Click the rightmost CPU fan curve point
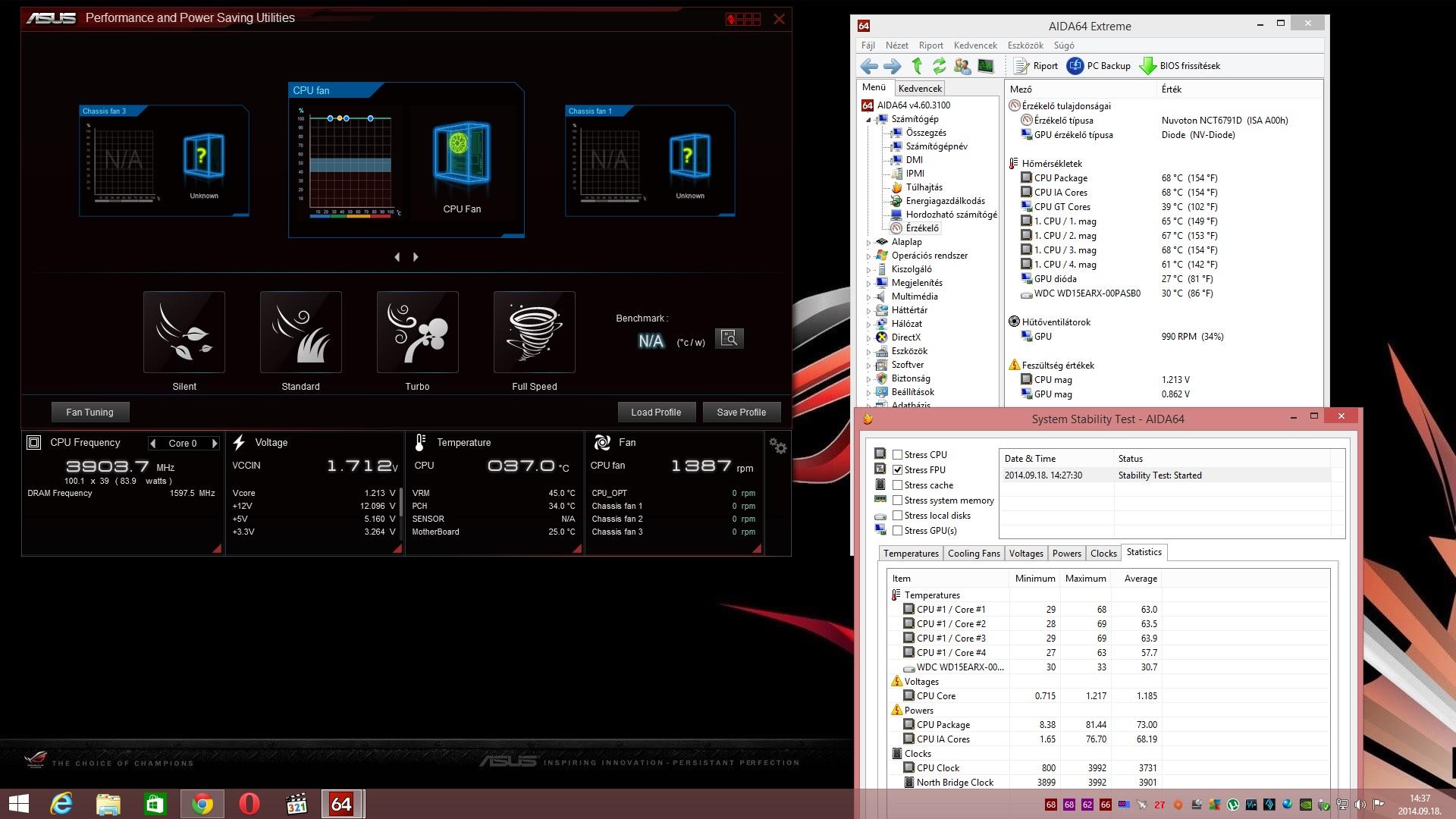 coord(370,118)
